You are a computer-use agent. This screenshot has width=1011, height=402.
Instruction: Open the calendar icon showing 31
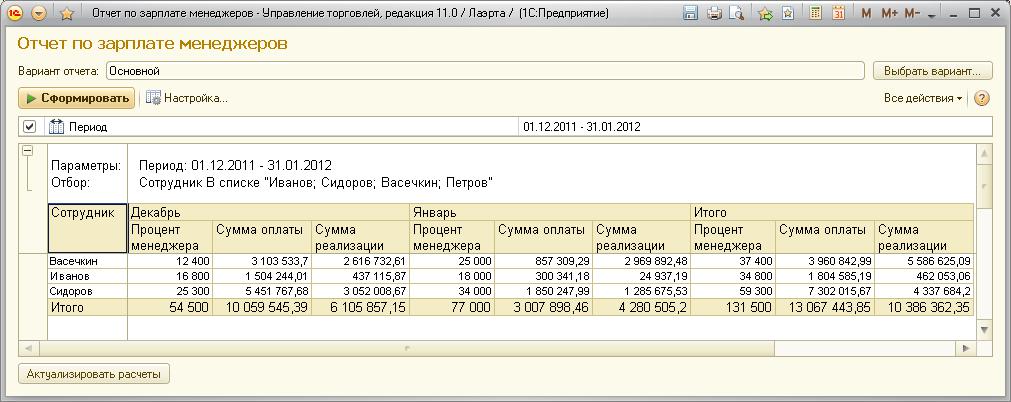(838, 13)
